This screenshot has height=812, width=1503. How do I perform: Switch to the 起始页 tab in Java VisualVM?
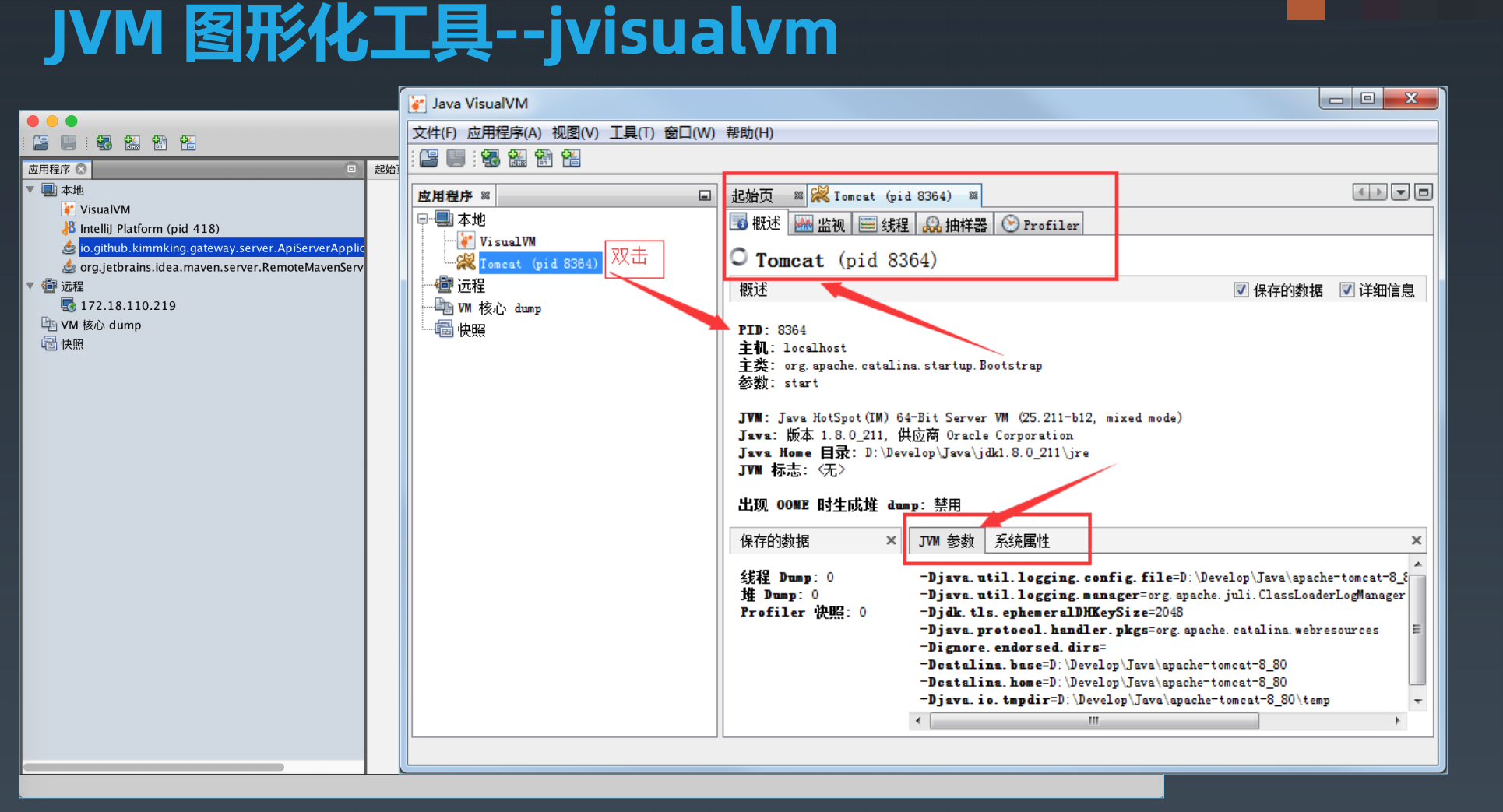click(752, 196)
